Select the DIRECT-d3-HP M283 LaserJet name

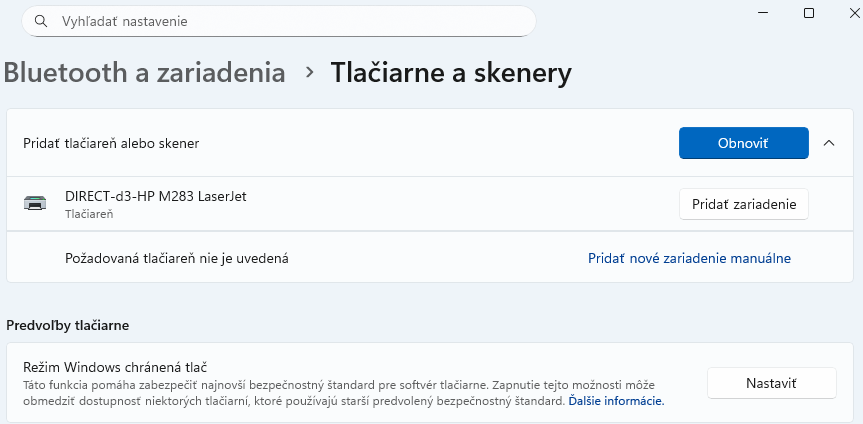[x=155, y=196]
